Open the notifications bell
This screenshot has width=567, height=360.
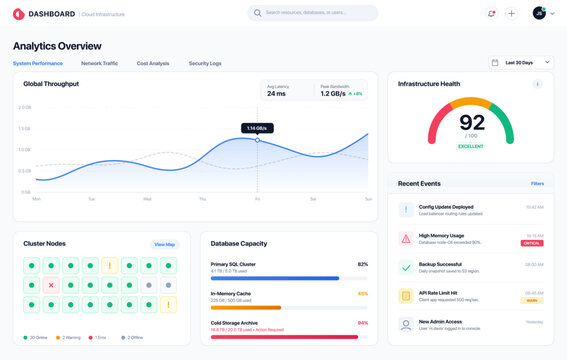(x=491, y=14)
